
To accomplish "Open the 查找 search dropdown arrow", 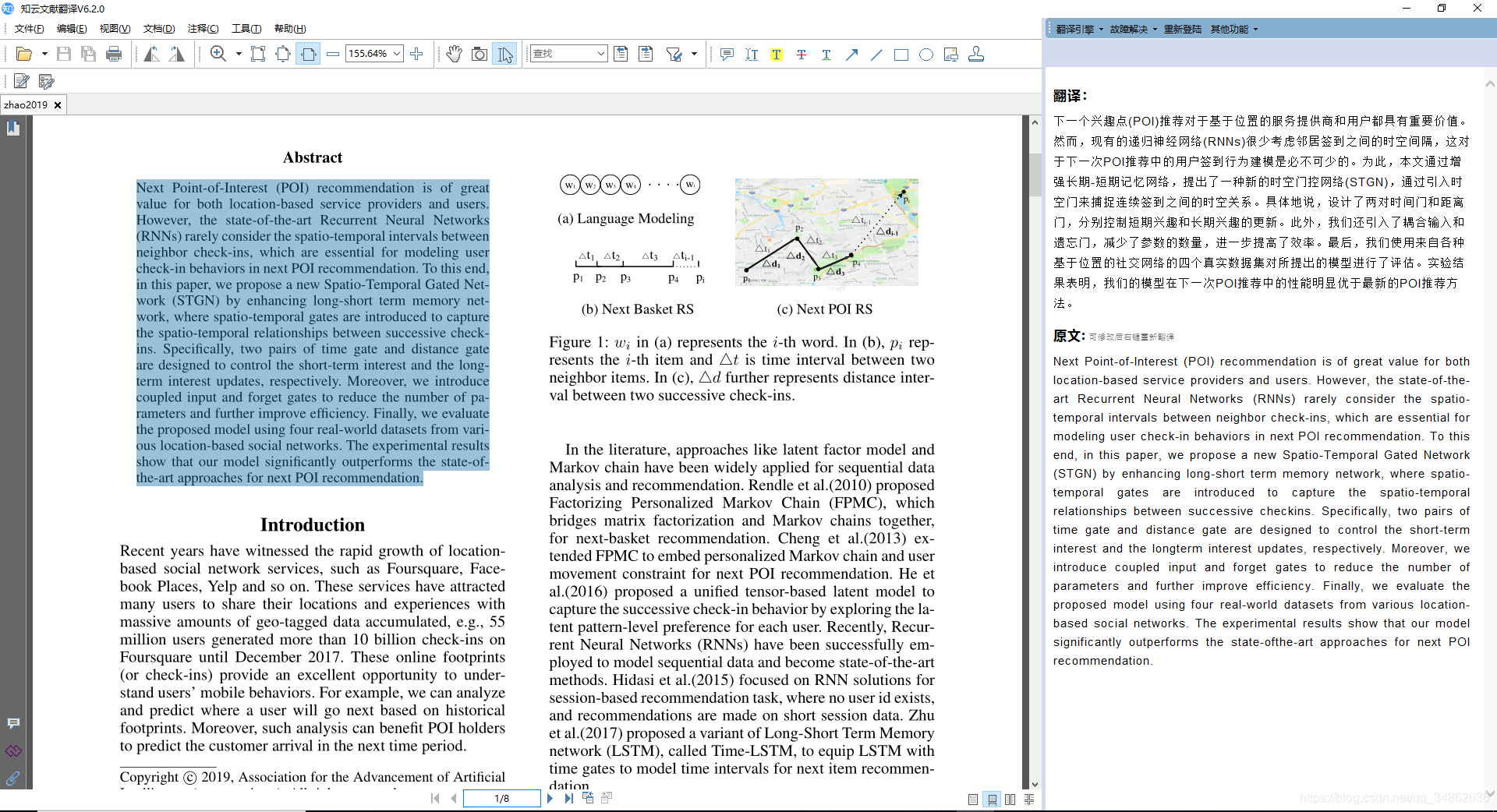I will (601, 54).
